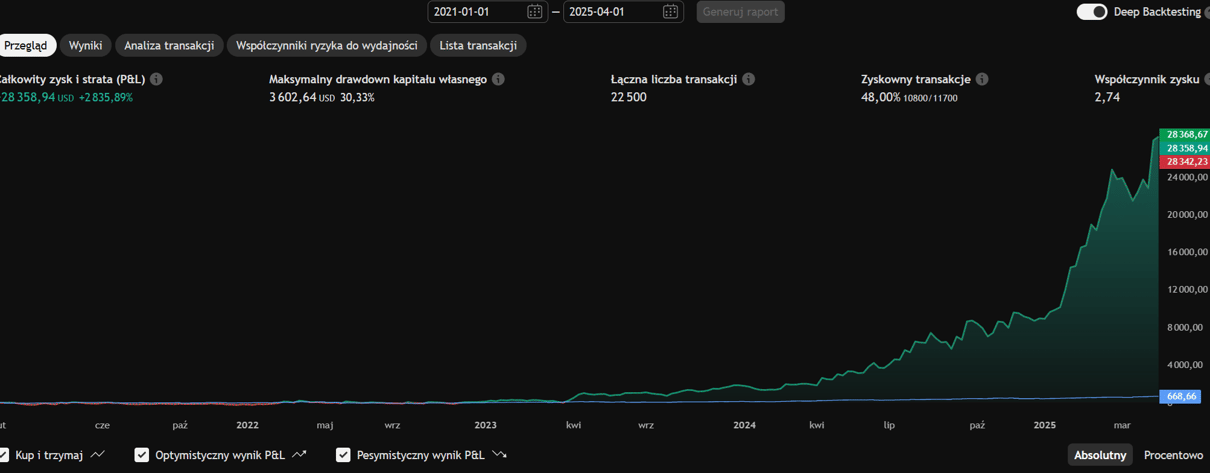Open the end date calendar picker icon
The width and height of the screenshot is (1210, 473).
pos(670,12)
